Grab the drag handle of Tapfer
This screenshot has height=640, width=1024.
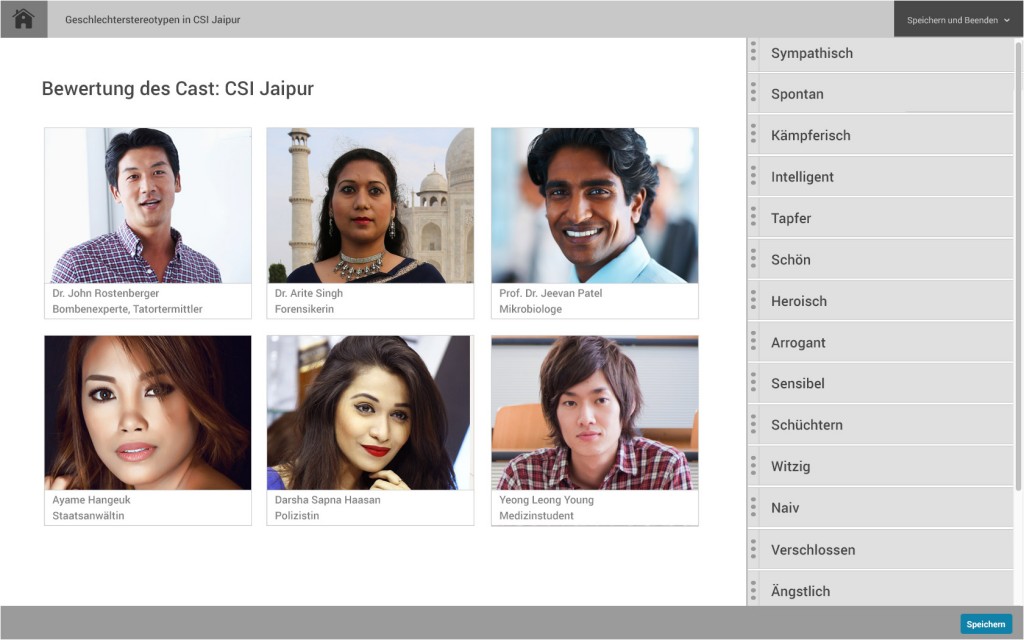point(753,217)
